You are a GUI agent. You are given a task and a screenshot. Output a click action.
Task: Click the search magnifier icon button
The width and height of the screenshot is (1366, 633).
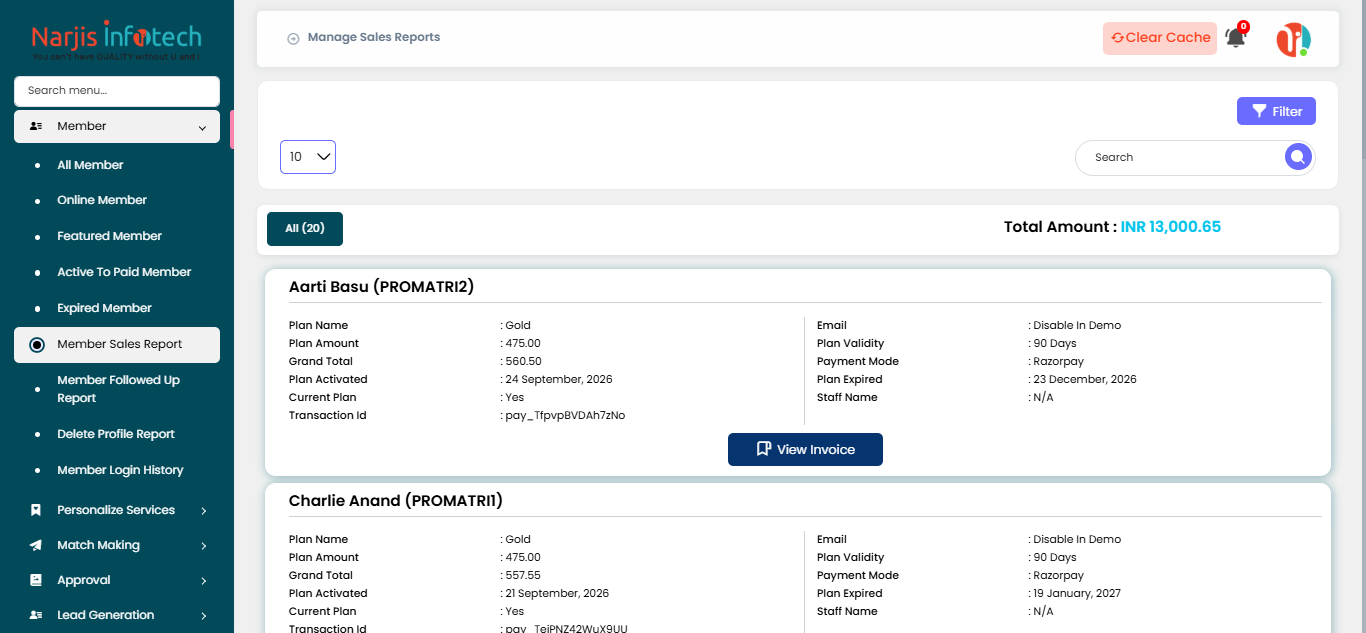[1297, 157]
